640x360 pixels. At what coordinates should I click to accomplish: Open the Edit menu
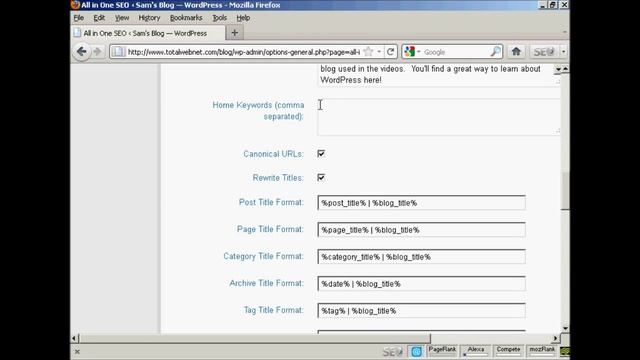[x=99, y=18]
